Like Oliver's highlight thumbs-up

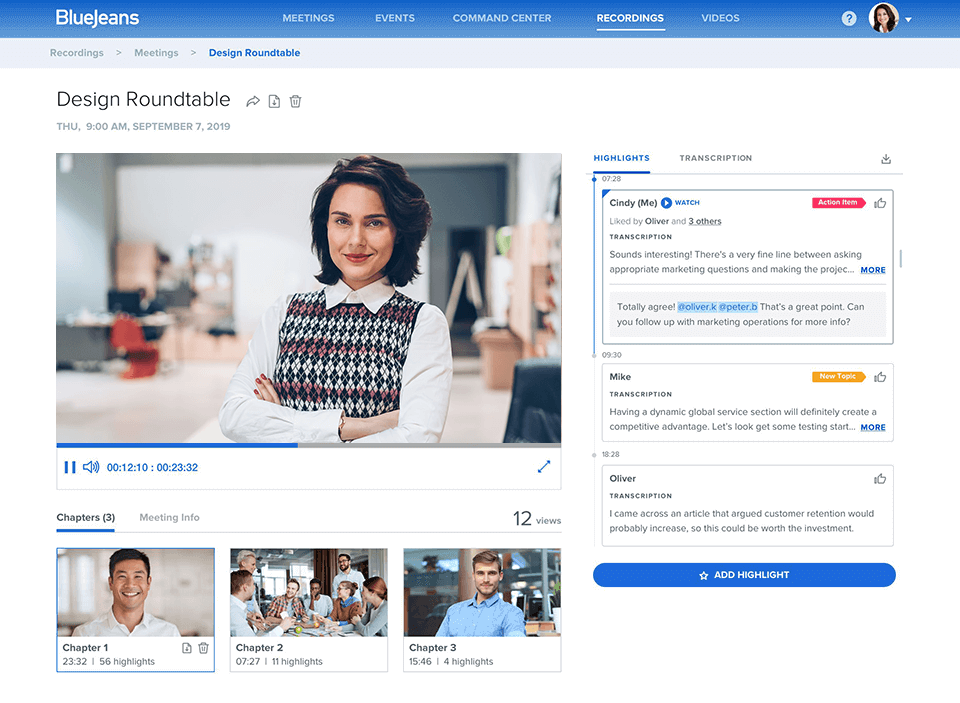coord(880,478)
